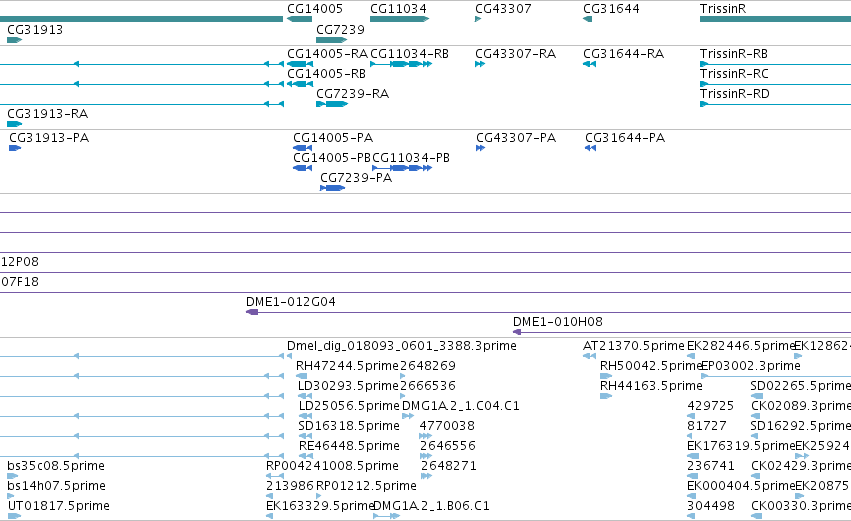Open the SD16318.5prime EST

[305, 436]
